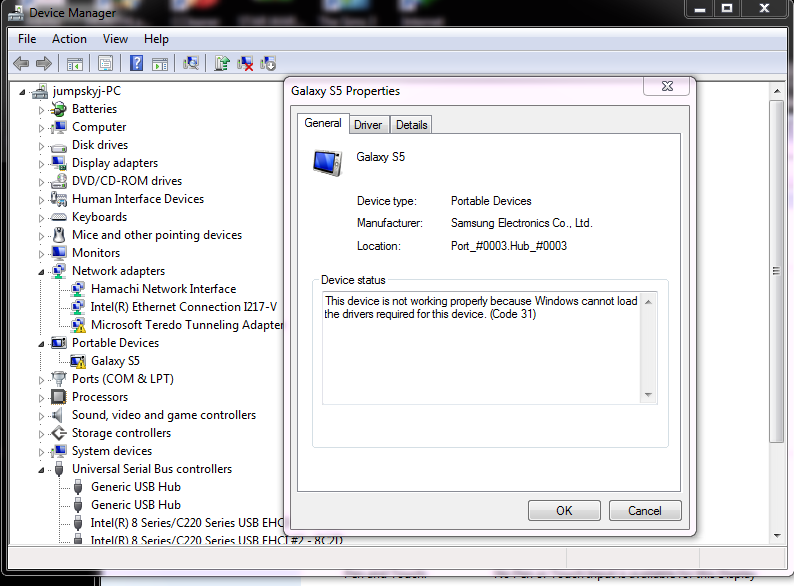
Task: Collapse the Network adapters node
Action: [42, 272]
